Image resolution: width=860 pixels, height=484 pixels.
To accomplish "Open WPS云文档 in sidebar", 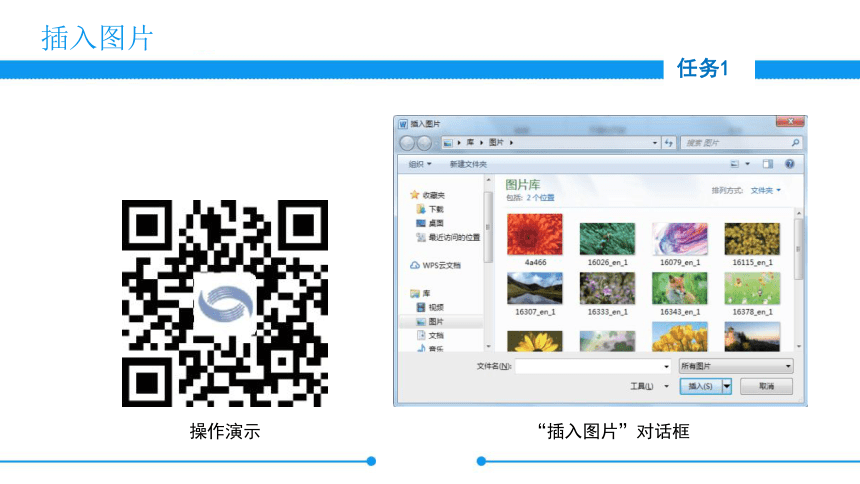I will coord(435,266).
